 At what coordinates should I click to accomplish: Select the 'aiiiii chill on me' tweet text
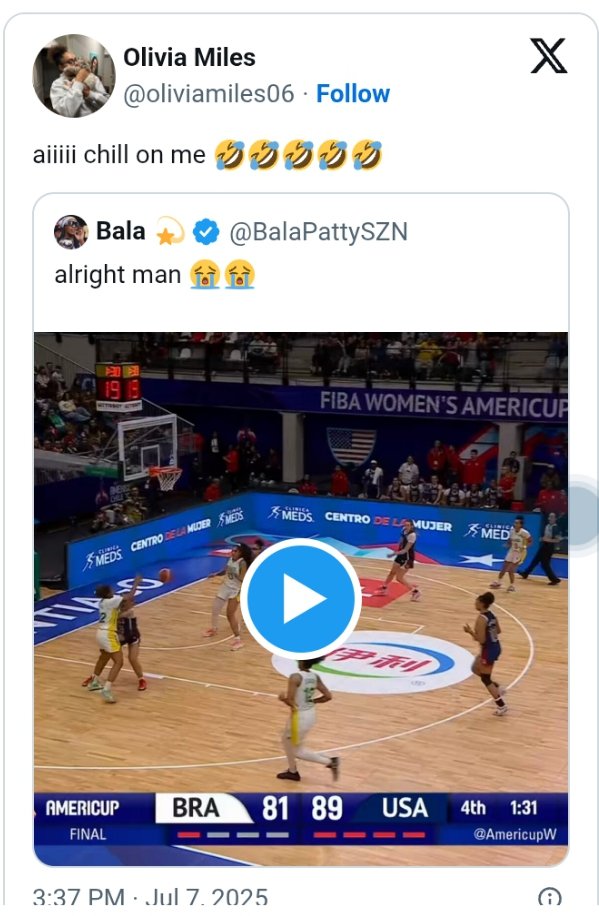tap(119, 155)
